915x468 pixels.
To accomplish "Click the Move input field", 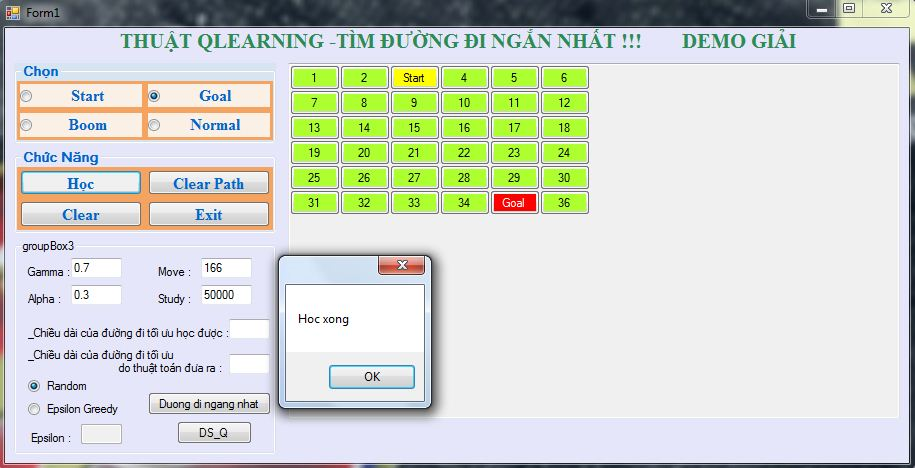I will pos(226,268).
